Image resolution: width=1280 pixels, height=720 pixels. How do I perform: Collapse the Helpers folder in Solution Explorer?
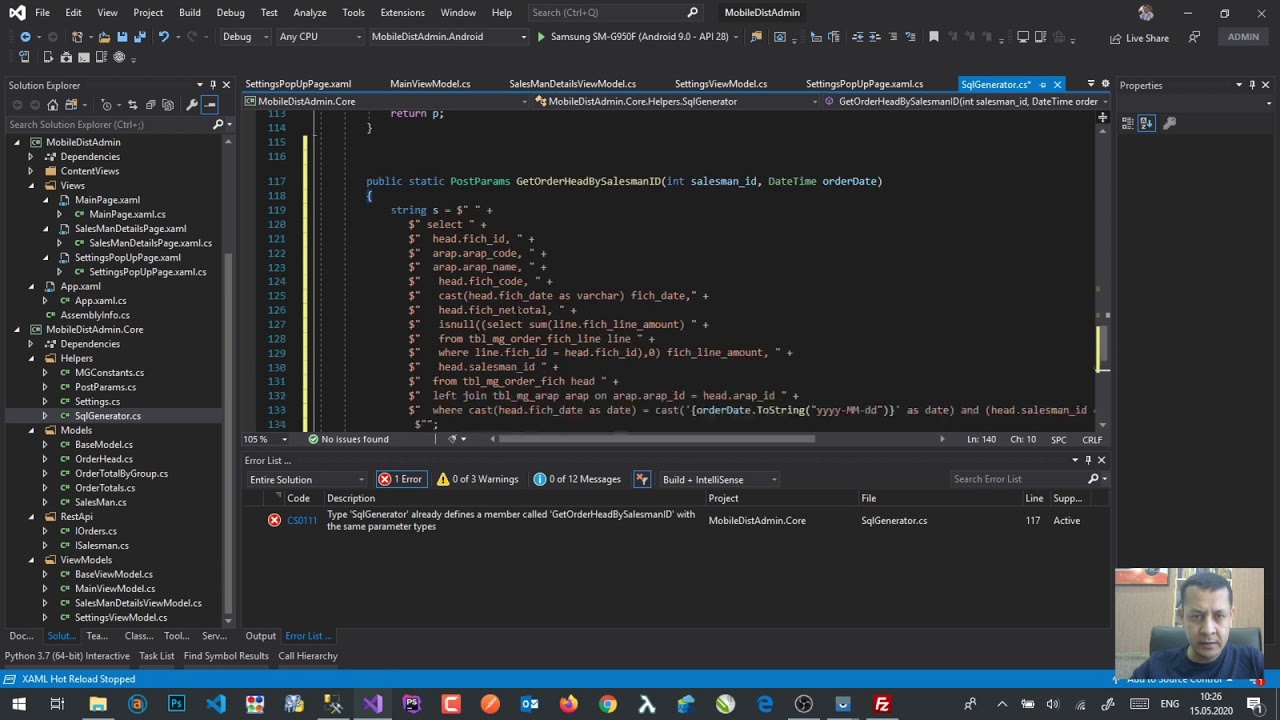click(31, 358)
